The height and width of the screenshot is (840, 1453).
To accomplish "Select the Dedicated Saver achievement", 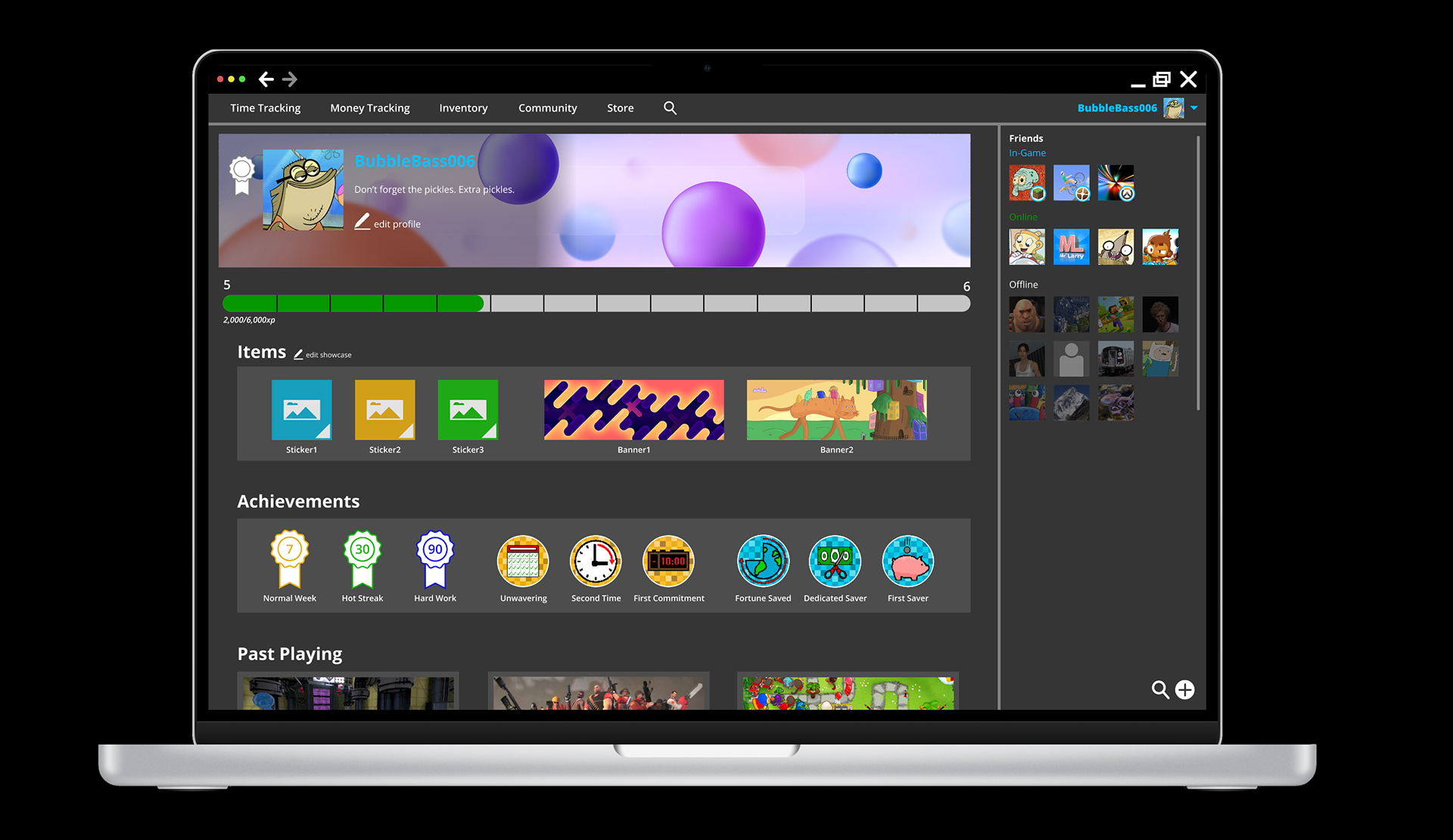I will tap(835, 562).
